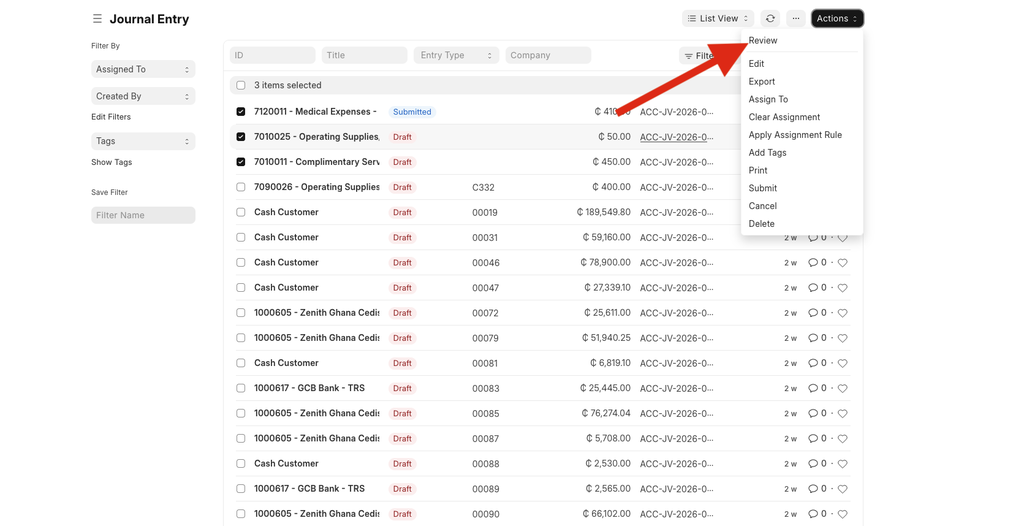This screenshot has width=1024, height=526.
Task: Open the List View switcher dropdown
Action: pos(718,19)
